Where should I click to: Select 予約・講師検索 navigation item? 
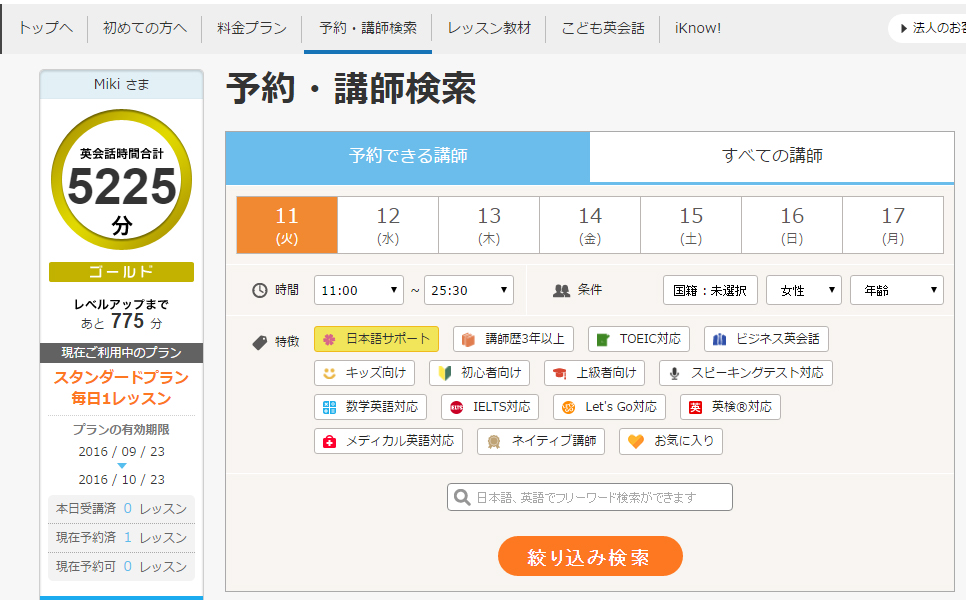coord(368,28)
